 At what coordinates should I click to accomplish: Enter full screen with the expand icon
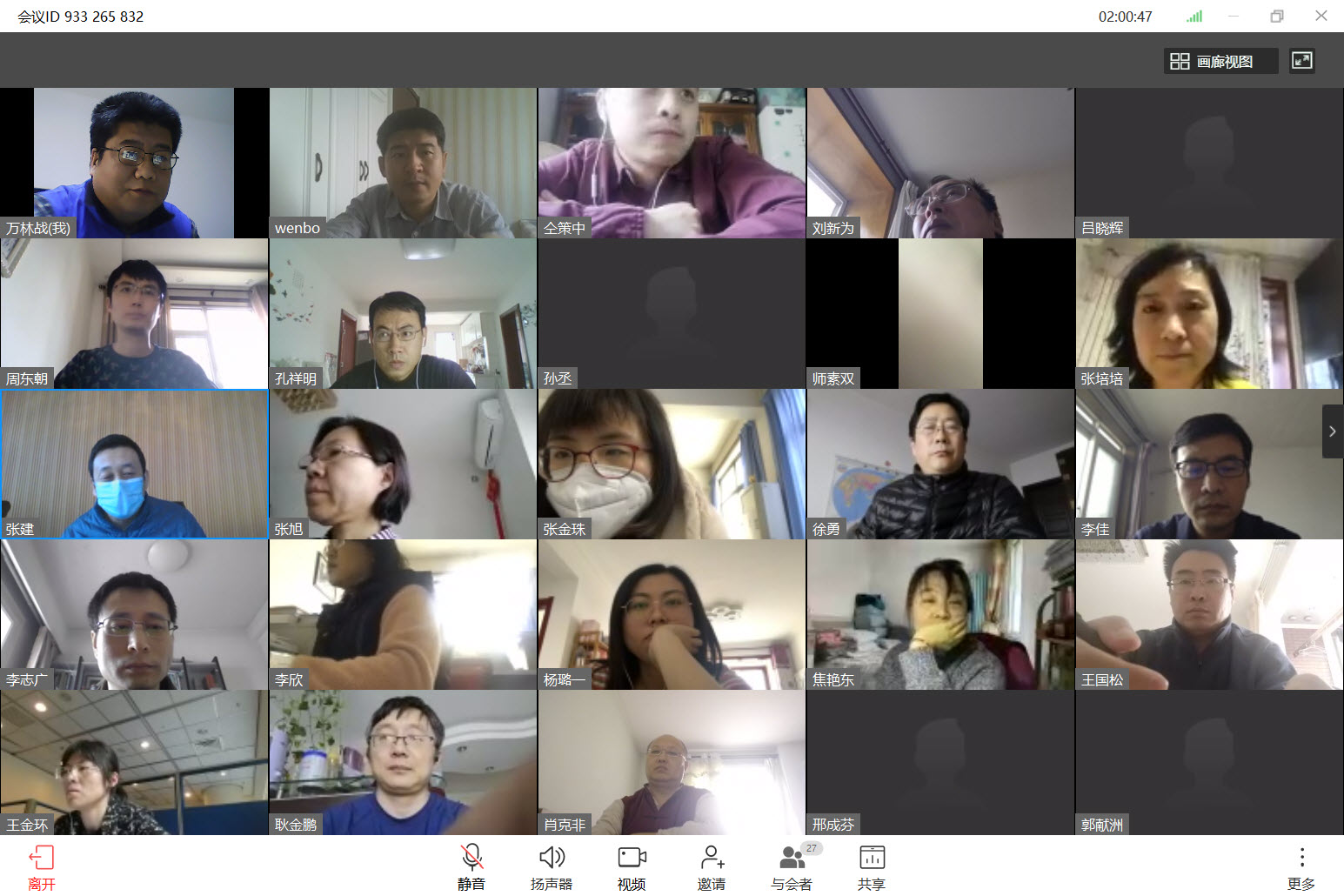1301,61
